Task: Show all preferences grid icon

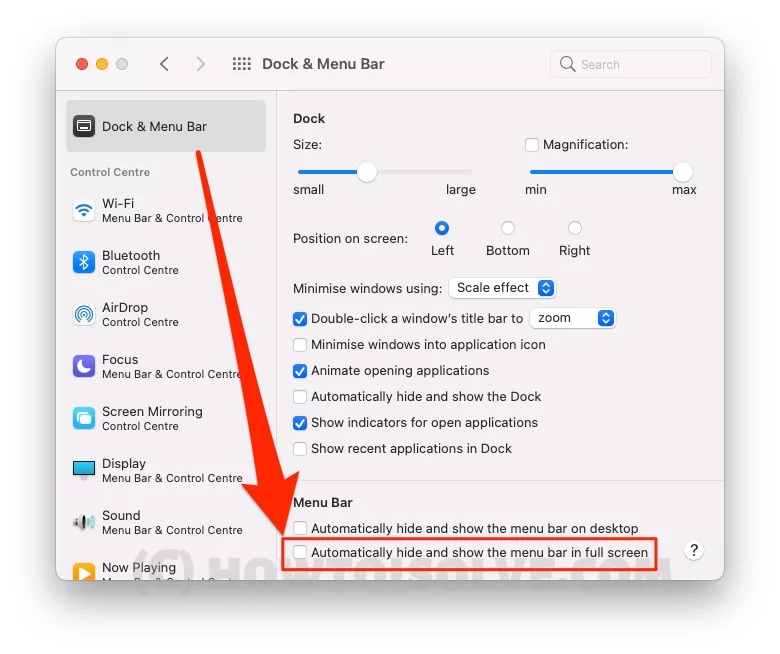Action: click(242, 64)
